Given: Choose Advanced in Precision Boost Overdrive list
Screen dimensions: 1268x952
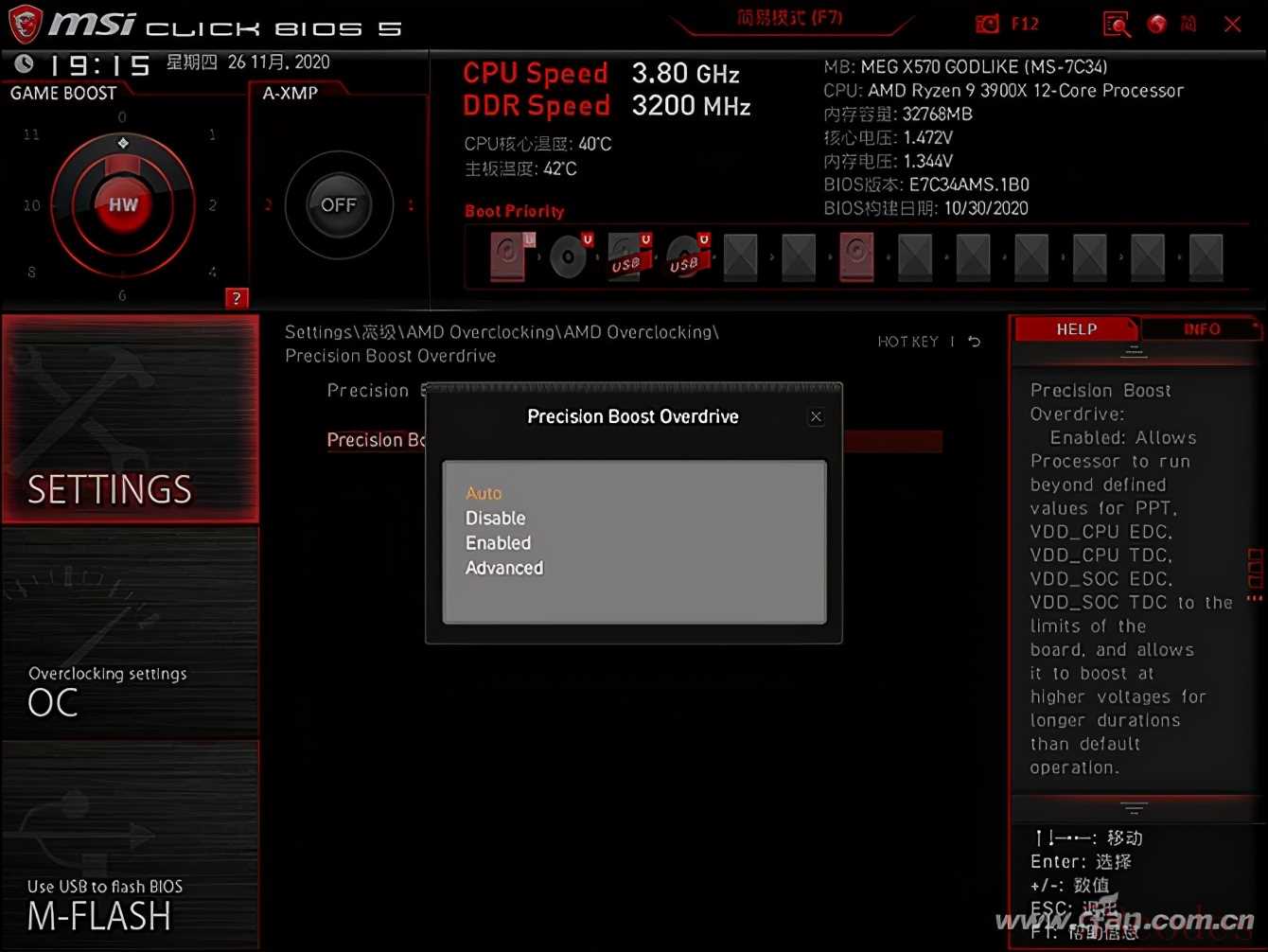Looking at the screenshot, I should tap(504, 568).
